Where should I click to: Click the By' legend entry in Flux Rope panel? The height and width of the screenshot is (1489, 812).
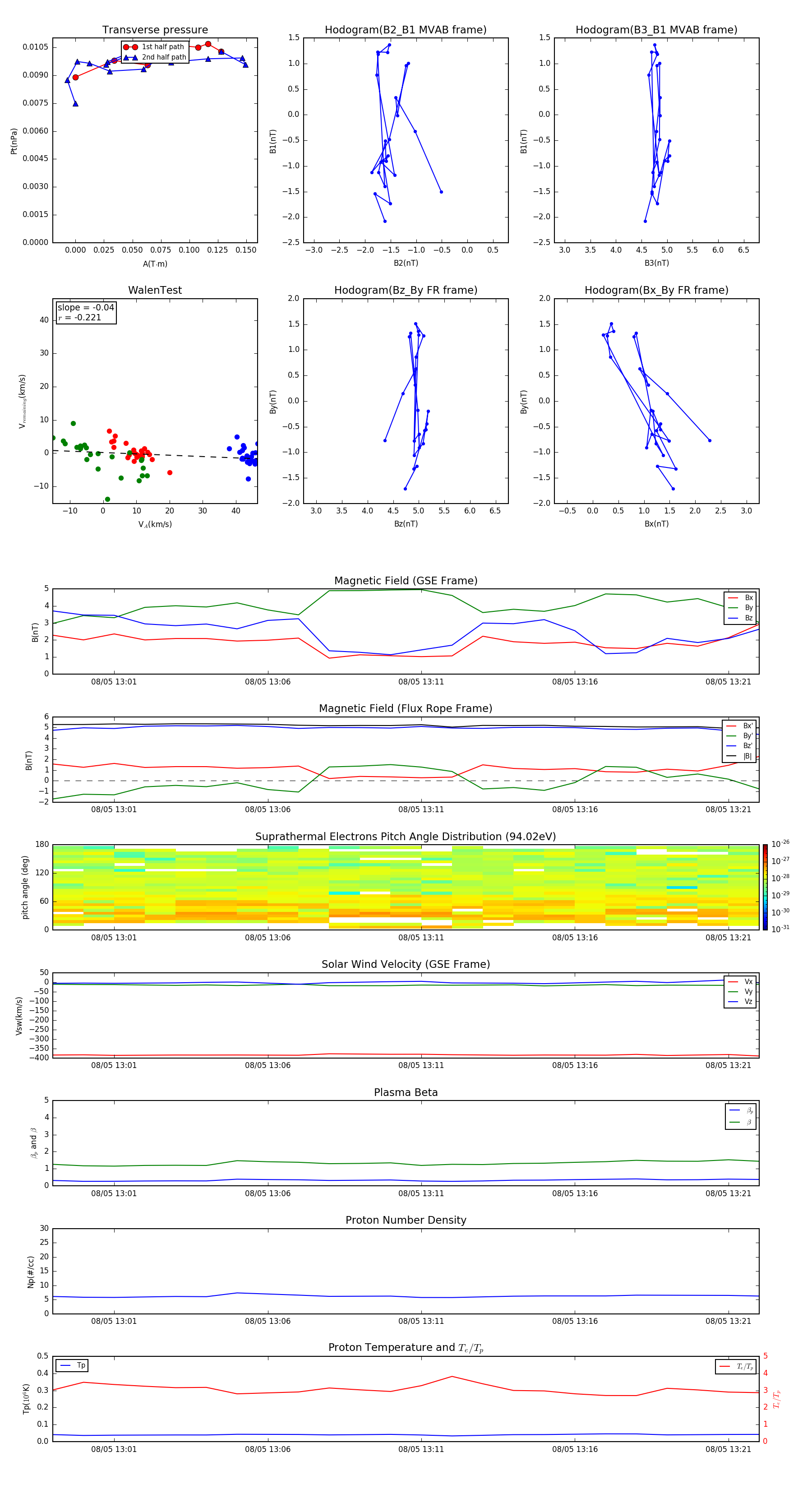pyautogui.click(x=740, y=736)
